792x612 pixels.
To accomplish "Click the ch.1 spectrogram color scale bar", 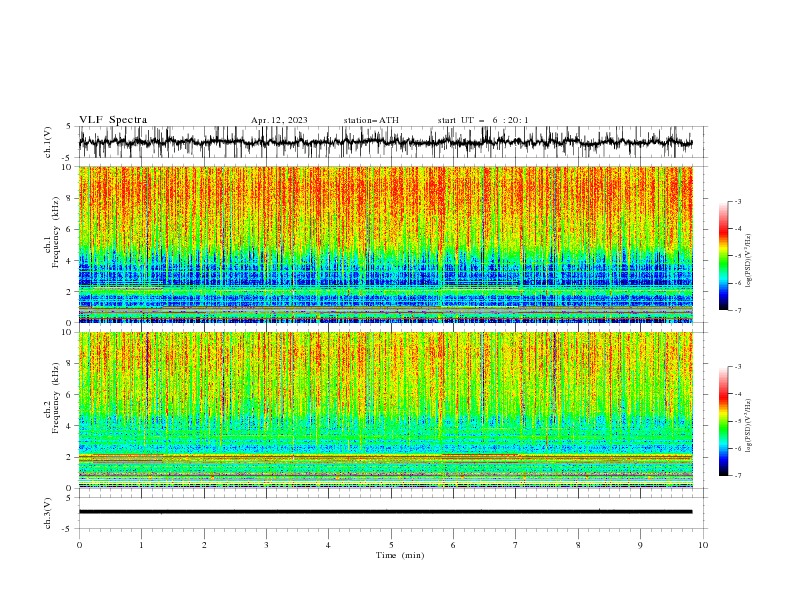I will [723, 256].
